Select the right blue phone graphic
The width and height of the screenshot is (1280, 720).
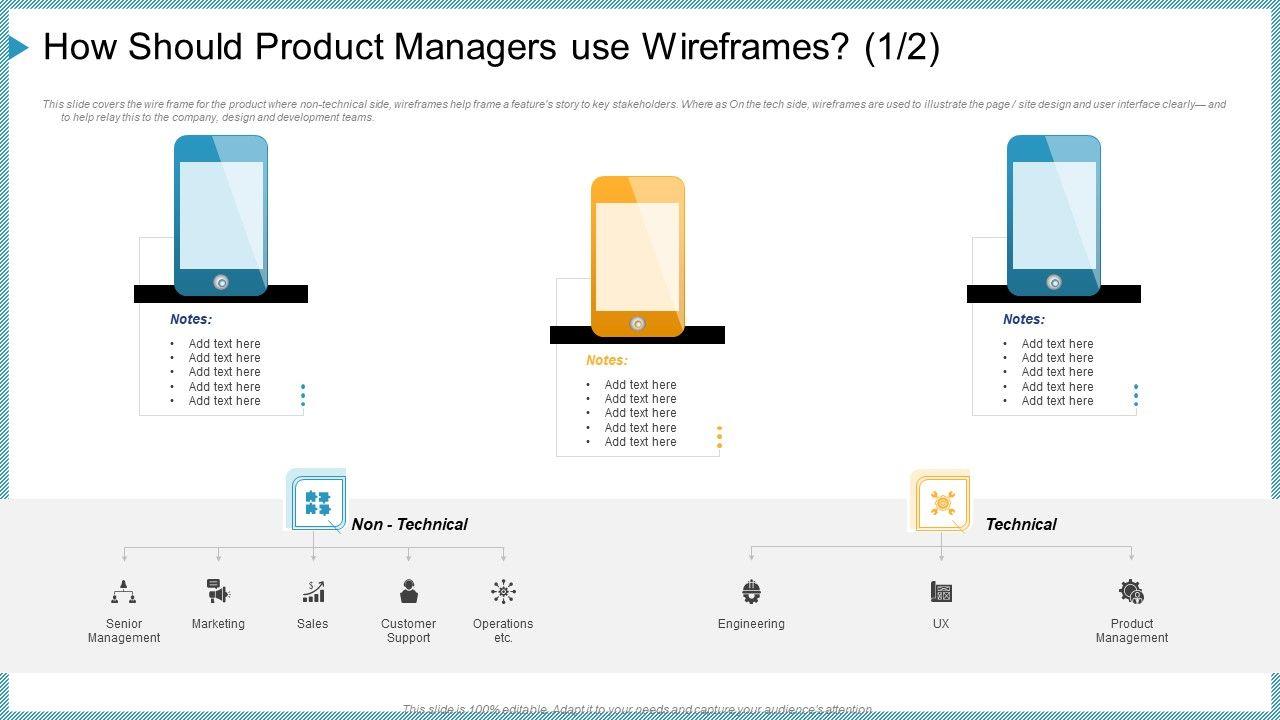coord(1054,216)
